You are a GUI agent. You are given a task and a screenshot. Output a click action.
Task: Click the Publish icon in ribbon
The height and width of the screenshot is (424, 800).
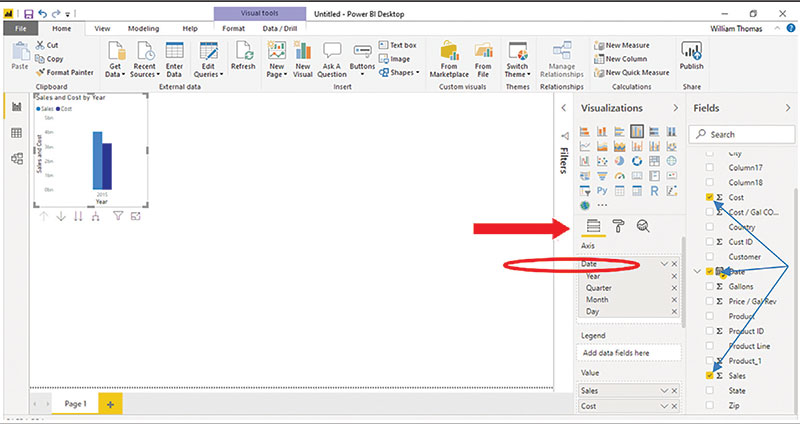691,58
